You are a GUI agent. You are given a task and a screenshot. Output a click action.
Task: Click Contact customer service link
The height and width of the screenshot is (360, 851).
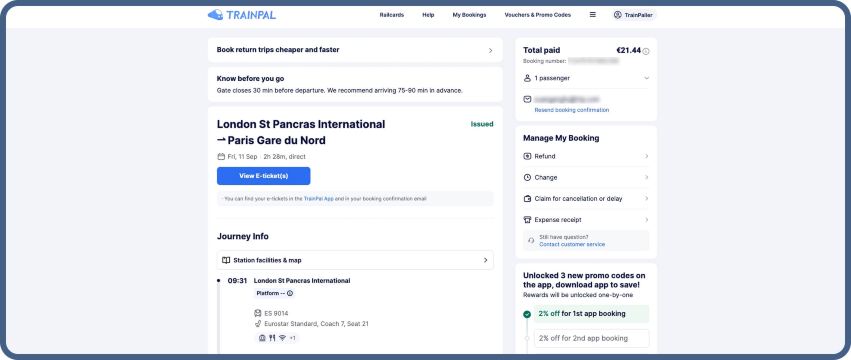pyautogui.click(x=572, y=244)
